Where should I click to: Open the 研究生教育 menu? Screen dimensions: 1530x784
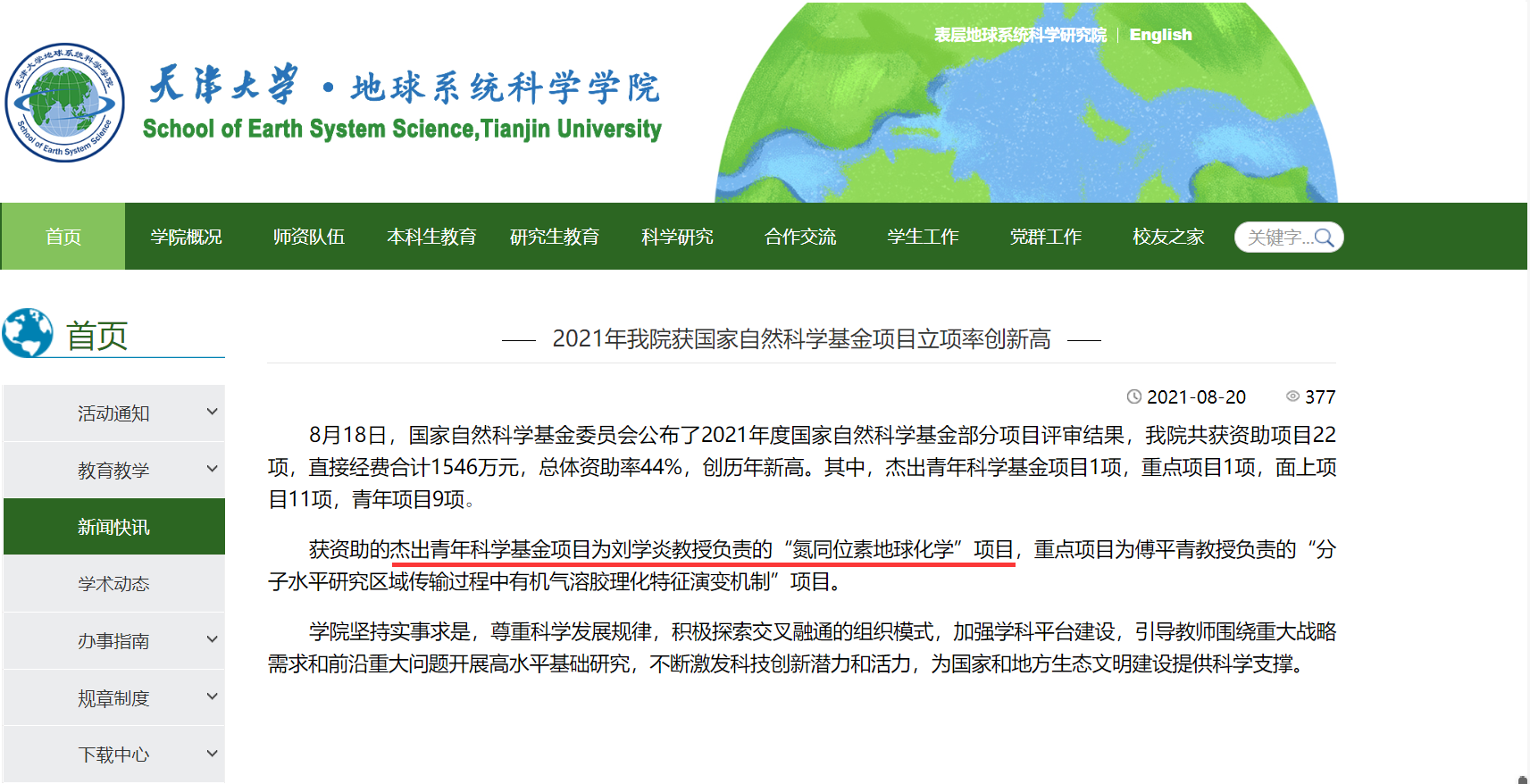[x=555, y=237]
